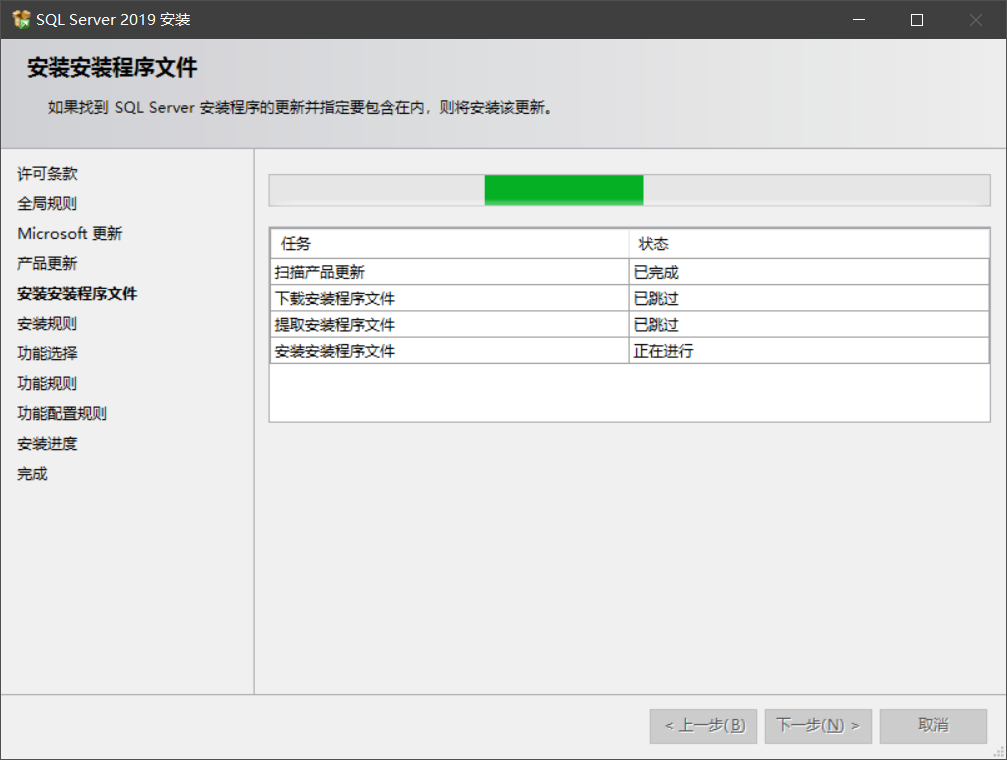This screenshot has width=1007, height=760.
Task: Select 完成 step in sidebar
Action: tap(33, 474)
